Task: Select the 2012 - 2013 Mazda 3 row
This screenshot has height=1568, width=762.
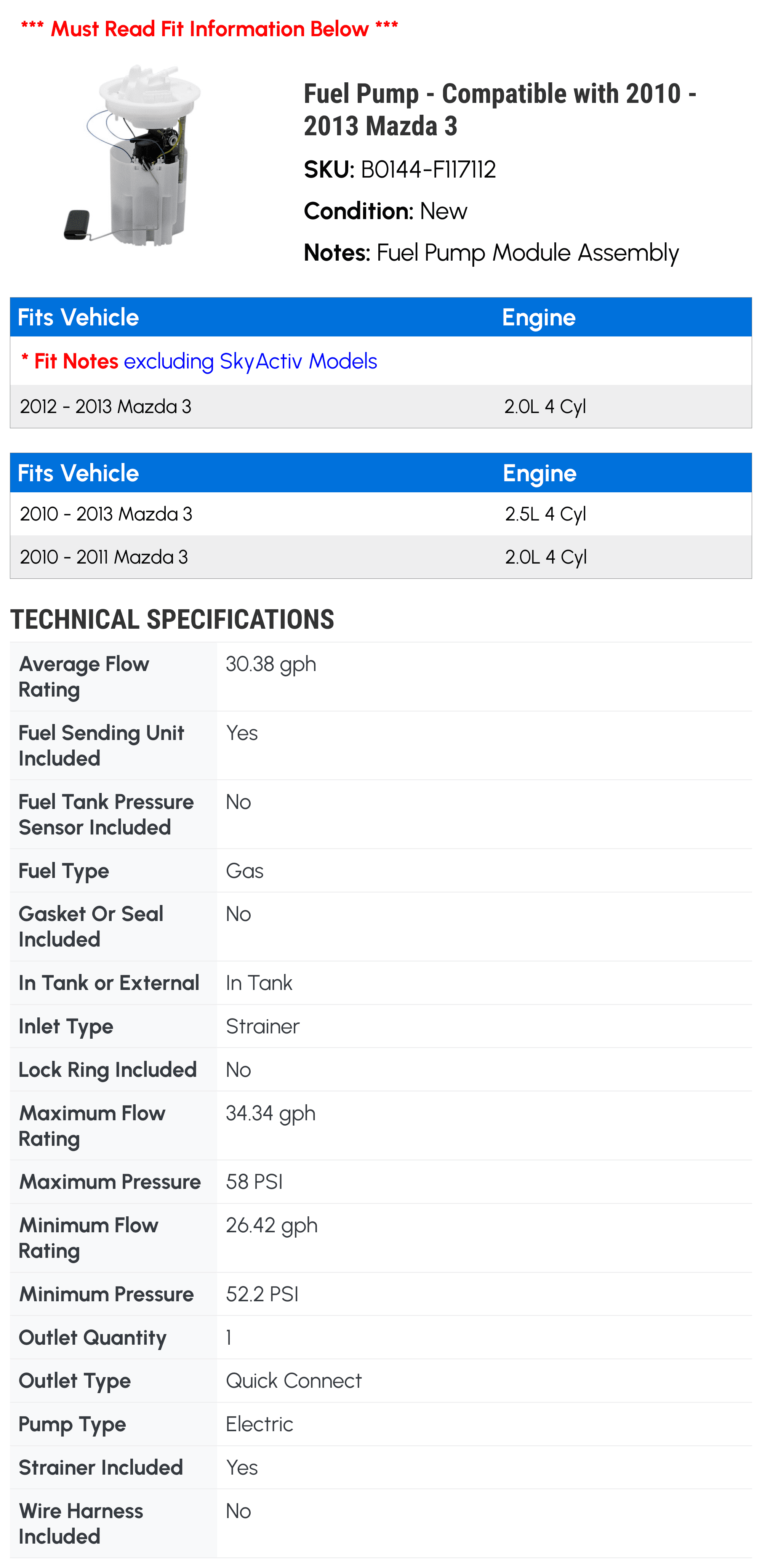Action: (x=105, y=407)
